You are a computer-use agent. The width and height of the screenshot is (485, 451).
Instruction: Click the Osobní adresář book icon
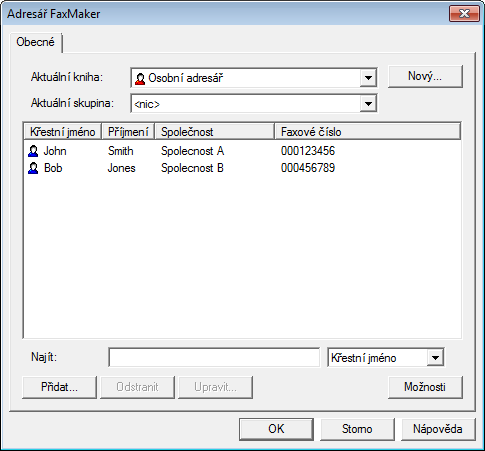(140, 78)
